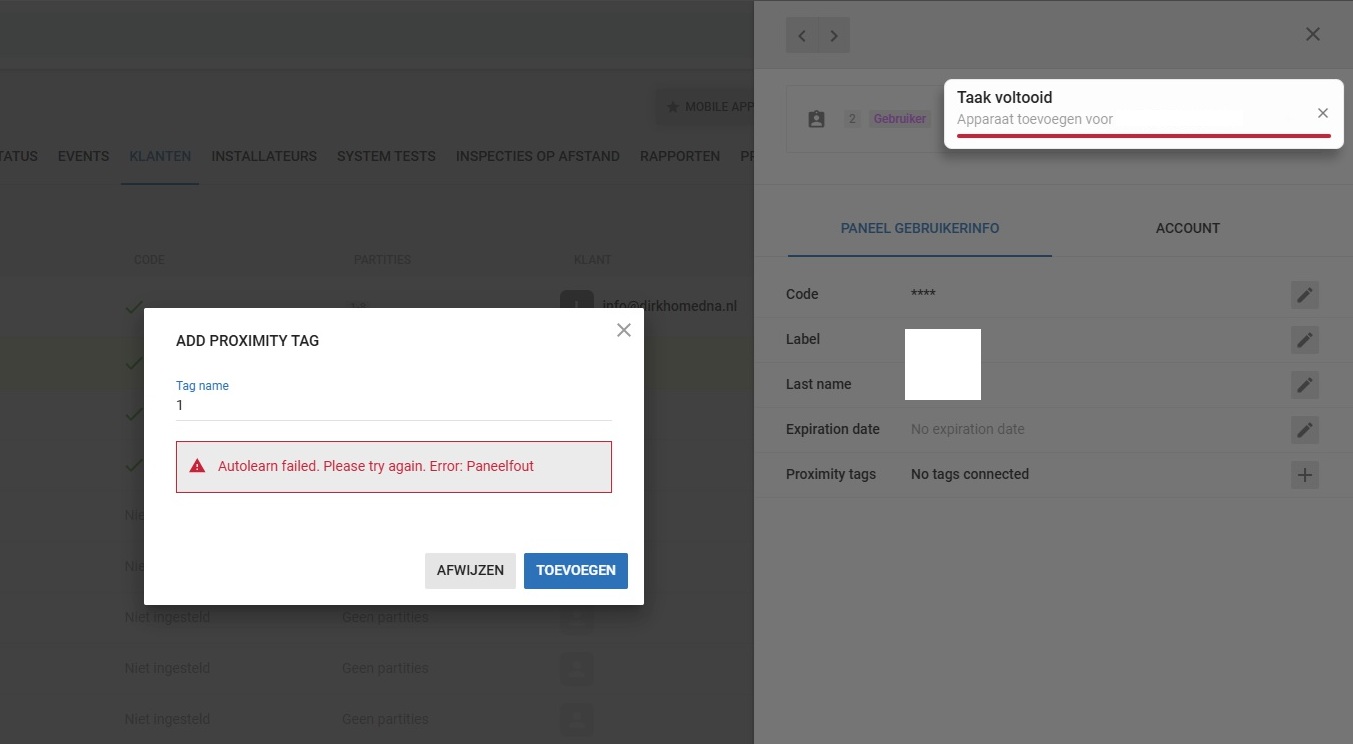Click the Toevoegen button

pyautogui.click(x=575, y=571)
